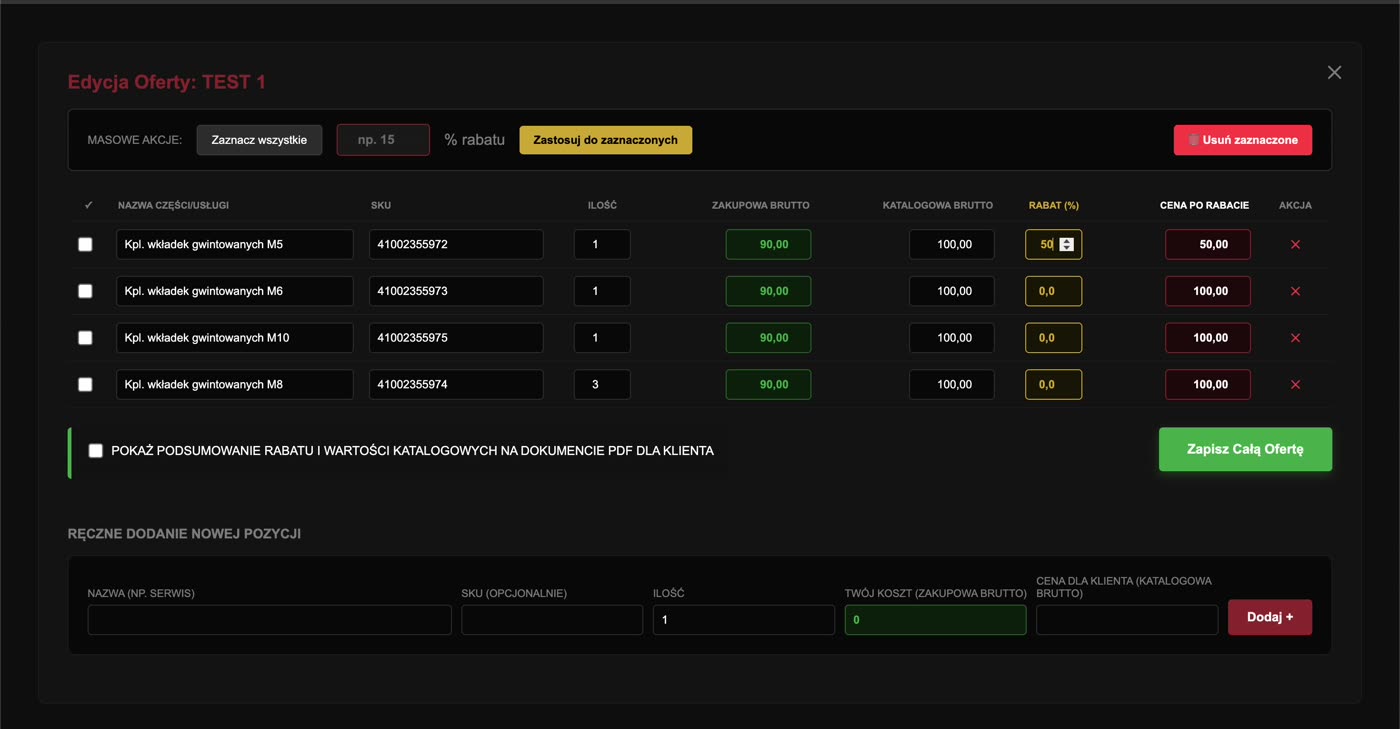Select the M10 row checkbox
The height and width of the screenshot is (729, 1400).
tap(85, 338)
